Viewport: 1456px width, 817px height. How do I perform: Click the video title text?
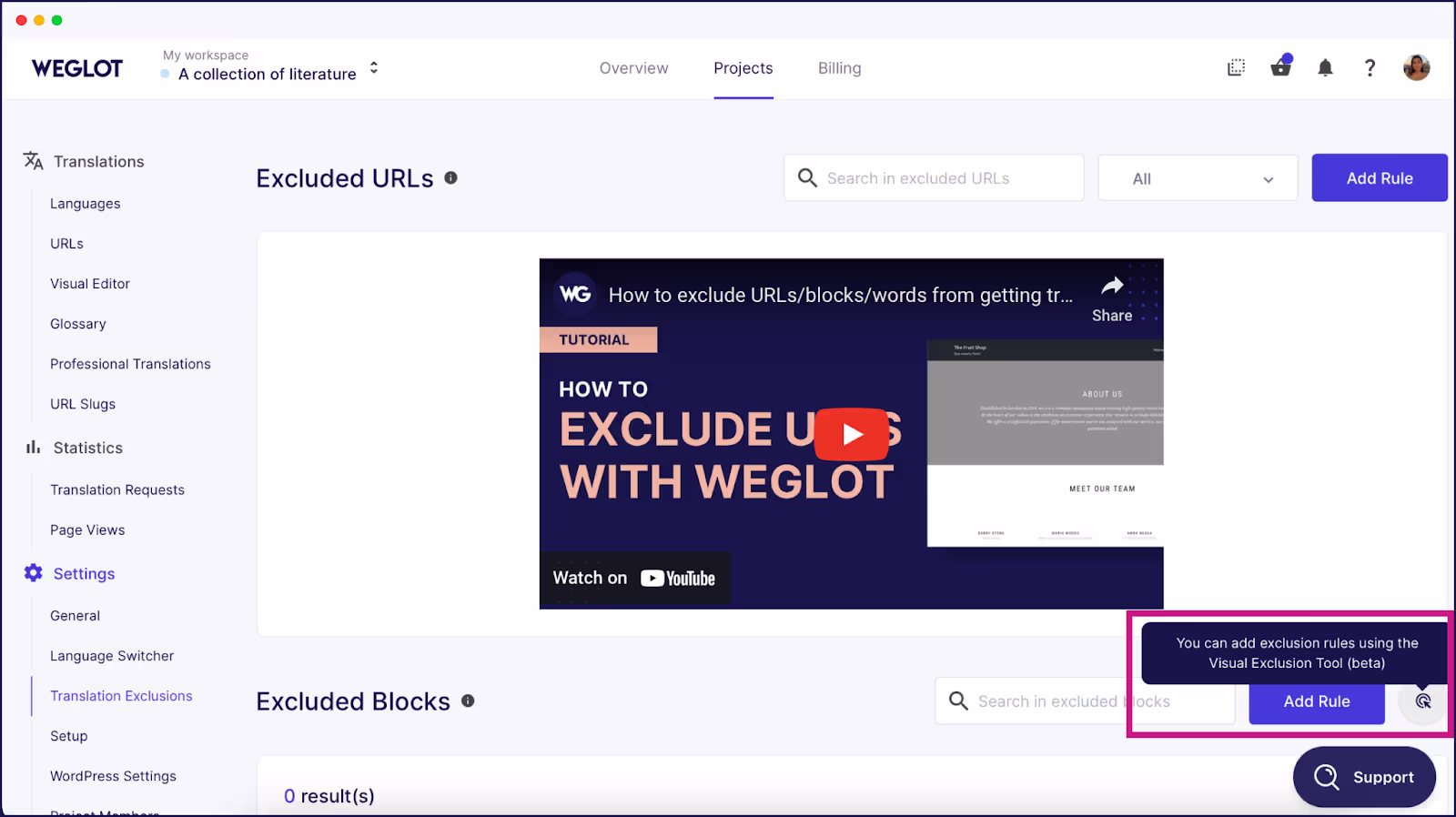tap(840, 295)
